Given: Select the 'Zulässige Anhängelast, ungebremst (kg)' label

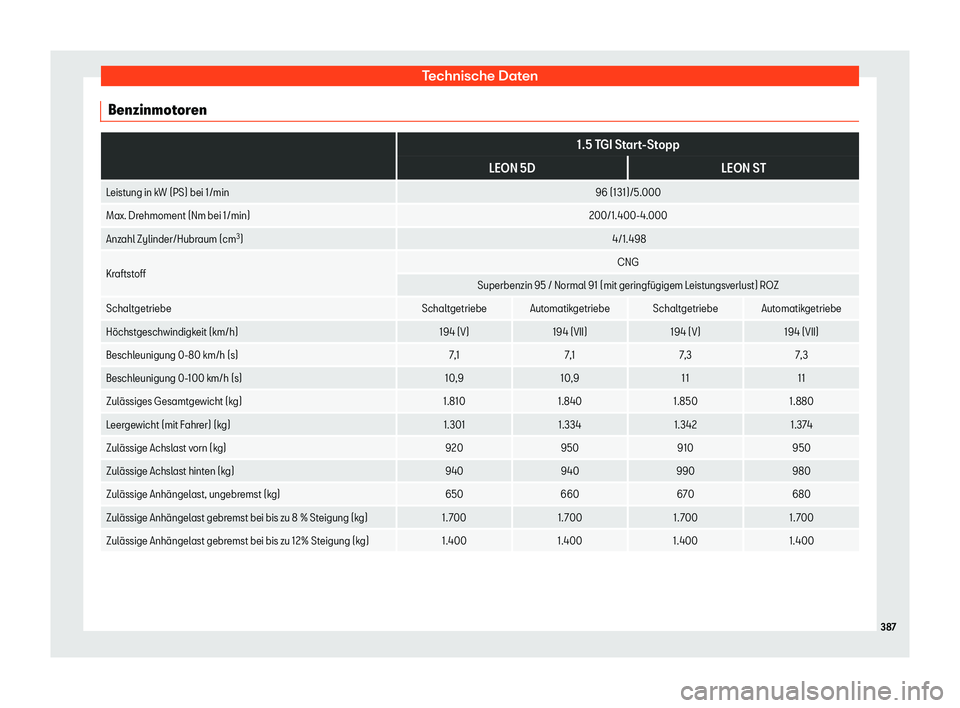Looking at the screenshot, I should [193, 495].
